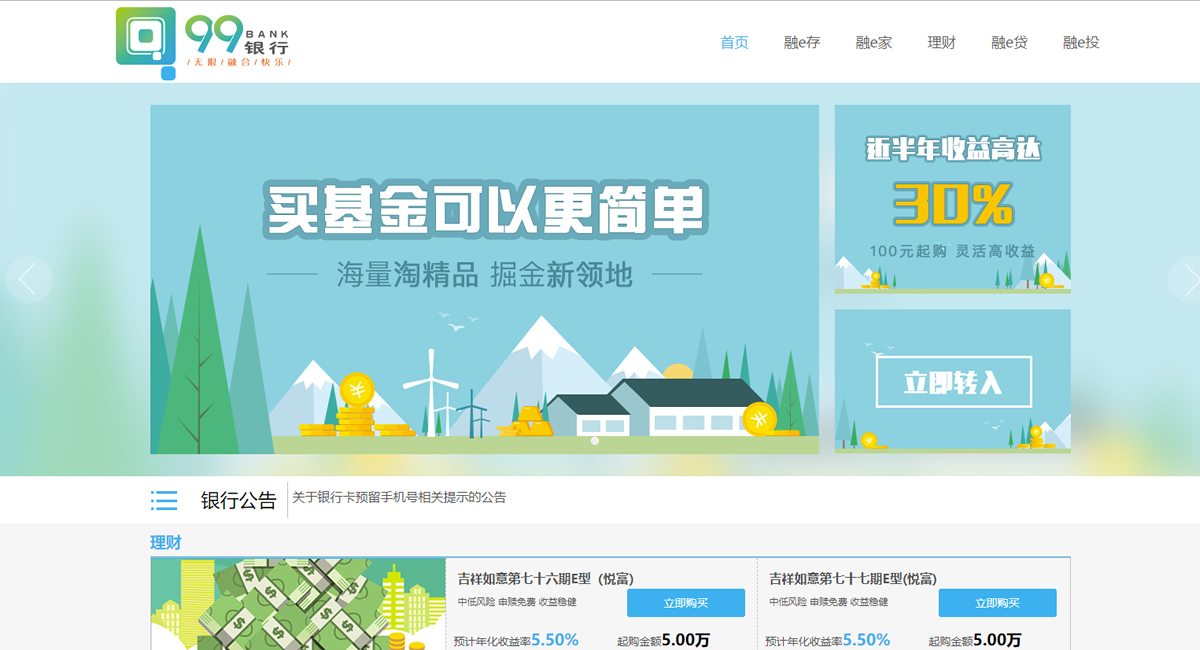Advance to the next carousel banner
The height and width of the screenshot is (650, 1200).
[1184, 280]
